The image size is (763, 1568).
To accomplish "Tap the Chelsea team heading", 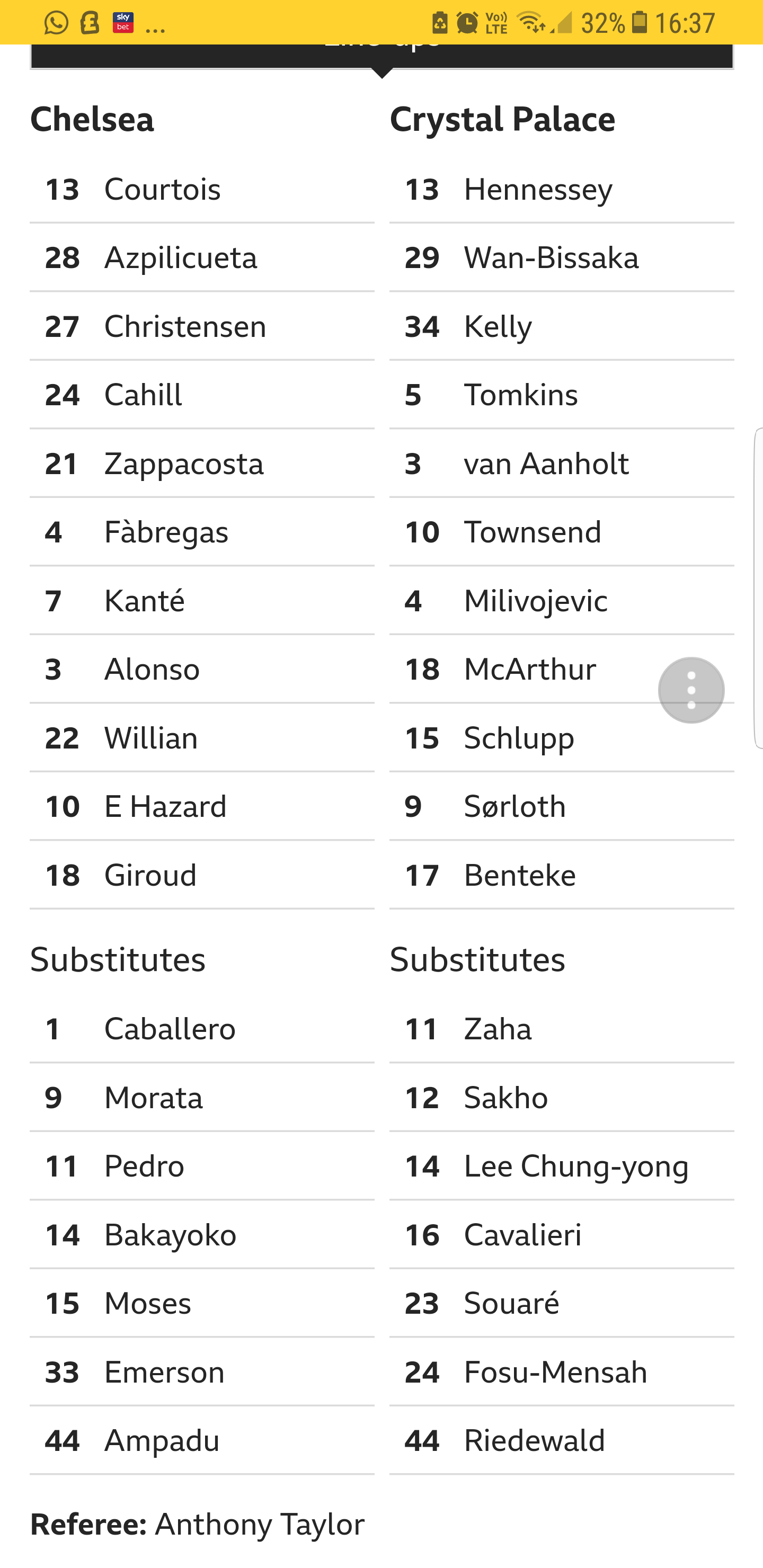I will 93,119.
